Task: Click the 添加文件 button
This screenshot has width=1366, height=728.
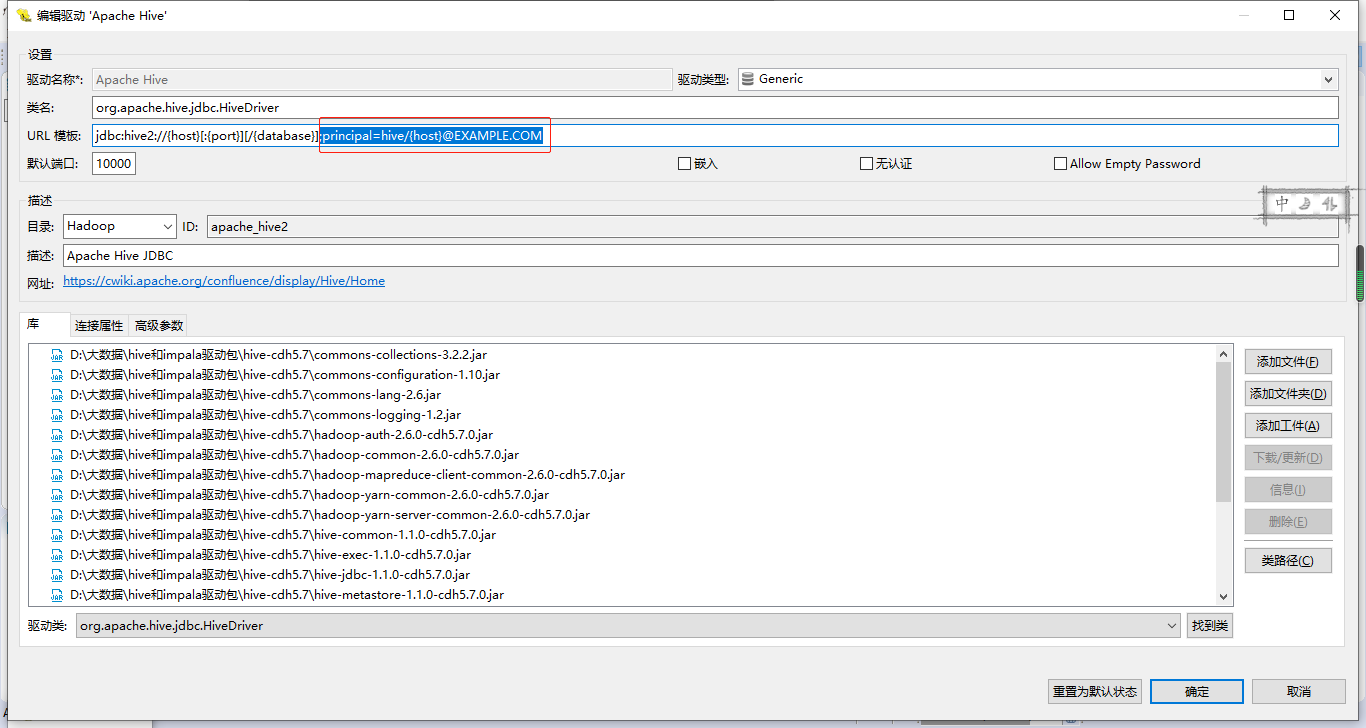Action: (1288, 362)
